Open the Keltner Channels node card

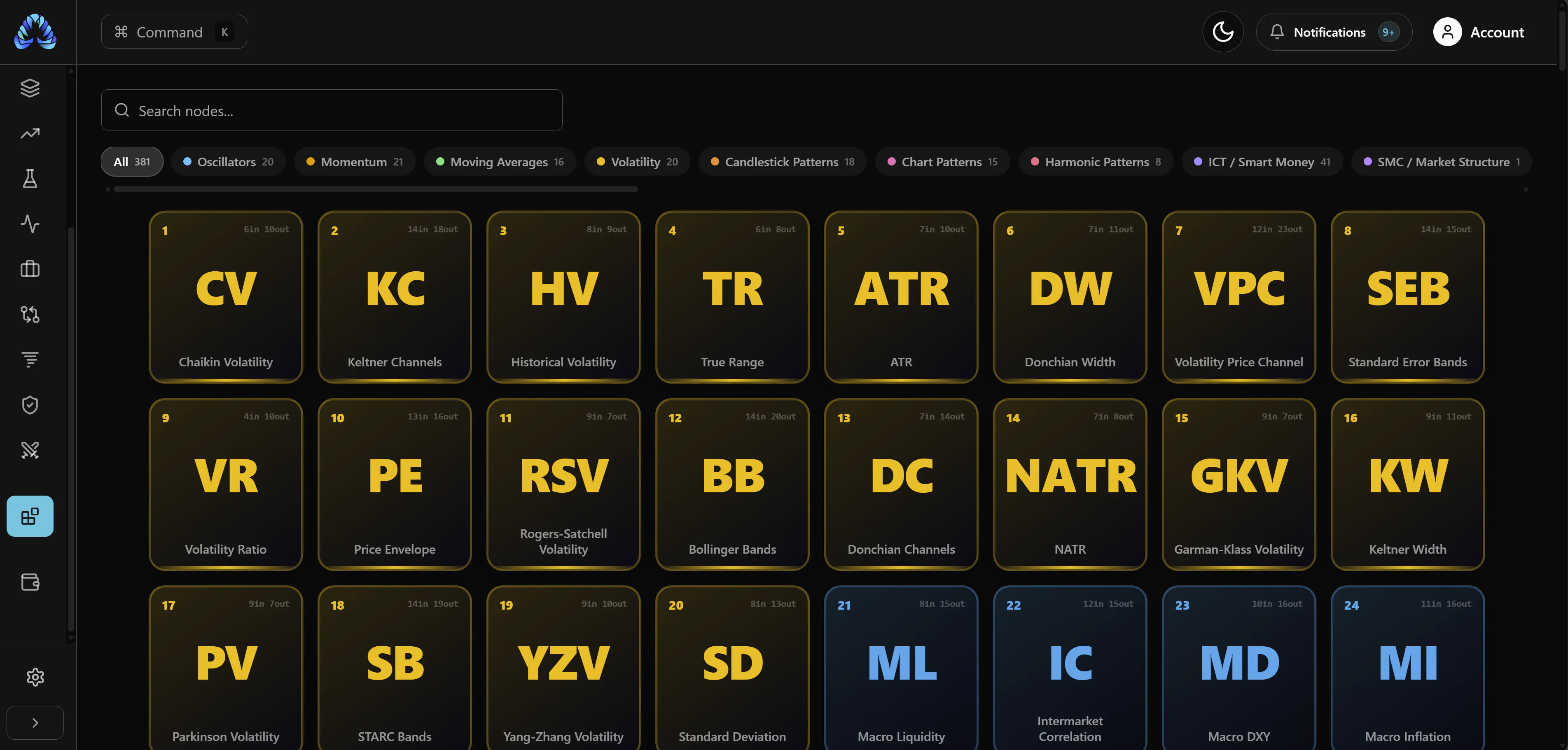point(395,297)
